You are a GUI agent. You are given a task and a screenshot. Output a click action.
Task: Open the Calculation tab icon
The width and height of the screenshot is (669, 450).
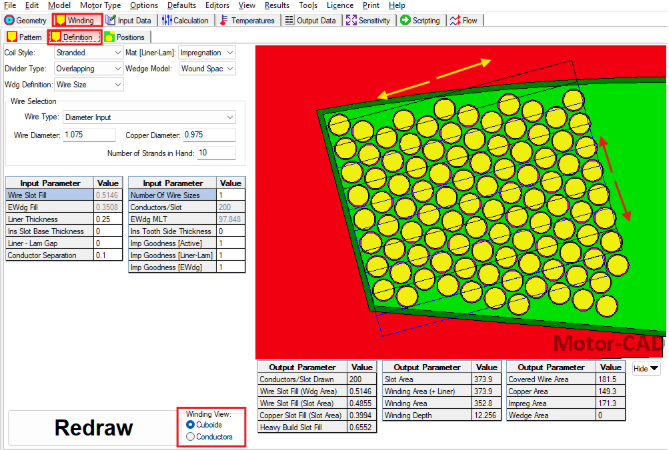(x=167, y=20)
